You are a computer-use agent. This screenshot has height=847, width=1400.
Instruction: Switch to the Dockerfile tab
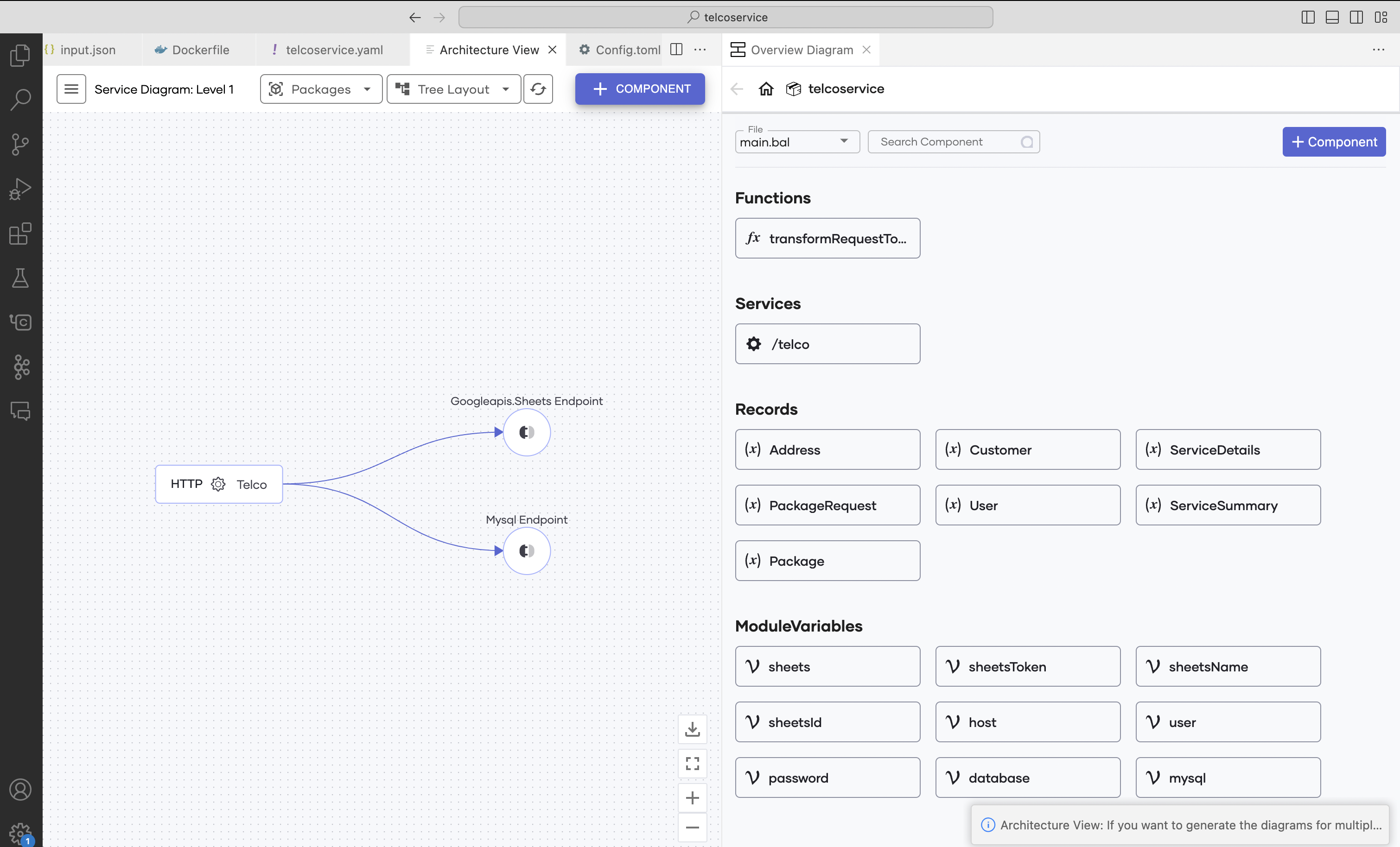tap(200, 50)
